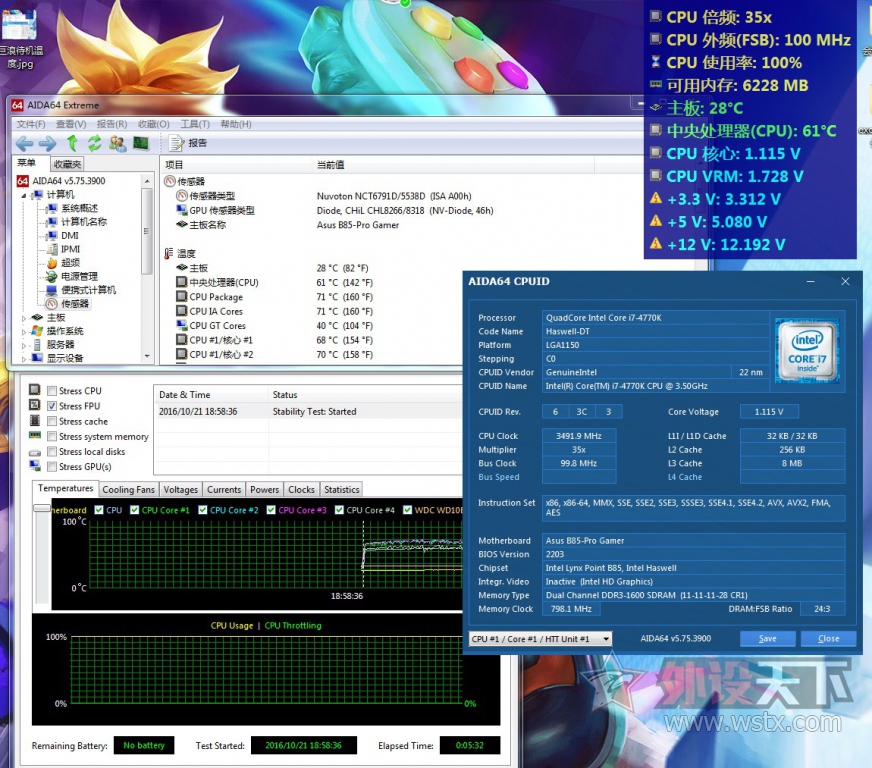Switch to 收藏夹 favorites tab
Screen dimensions: 872x768
pyautogui.click(x=67, y=164)
